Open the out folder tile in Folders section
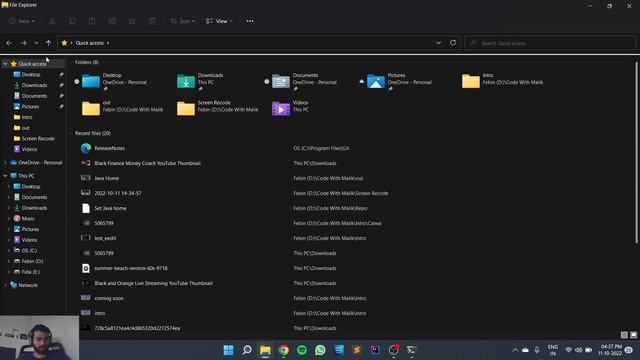Image resolution: width=640 pixels, height=360 pixels. pyautogui.click(x=122, y=108)
